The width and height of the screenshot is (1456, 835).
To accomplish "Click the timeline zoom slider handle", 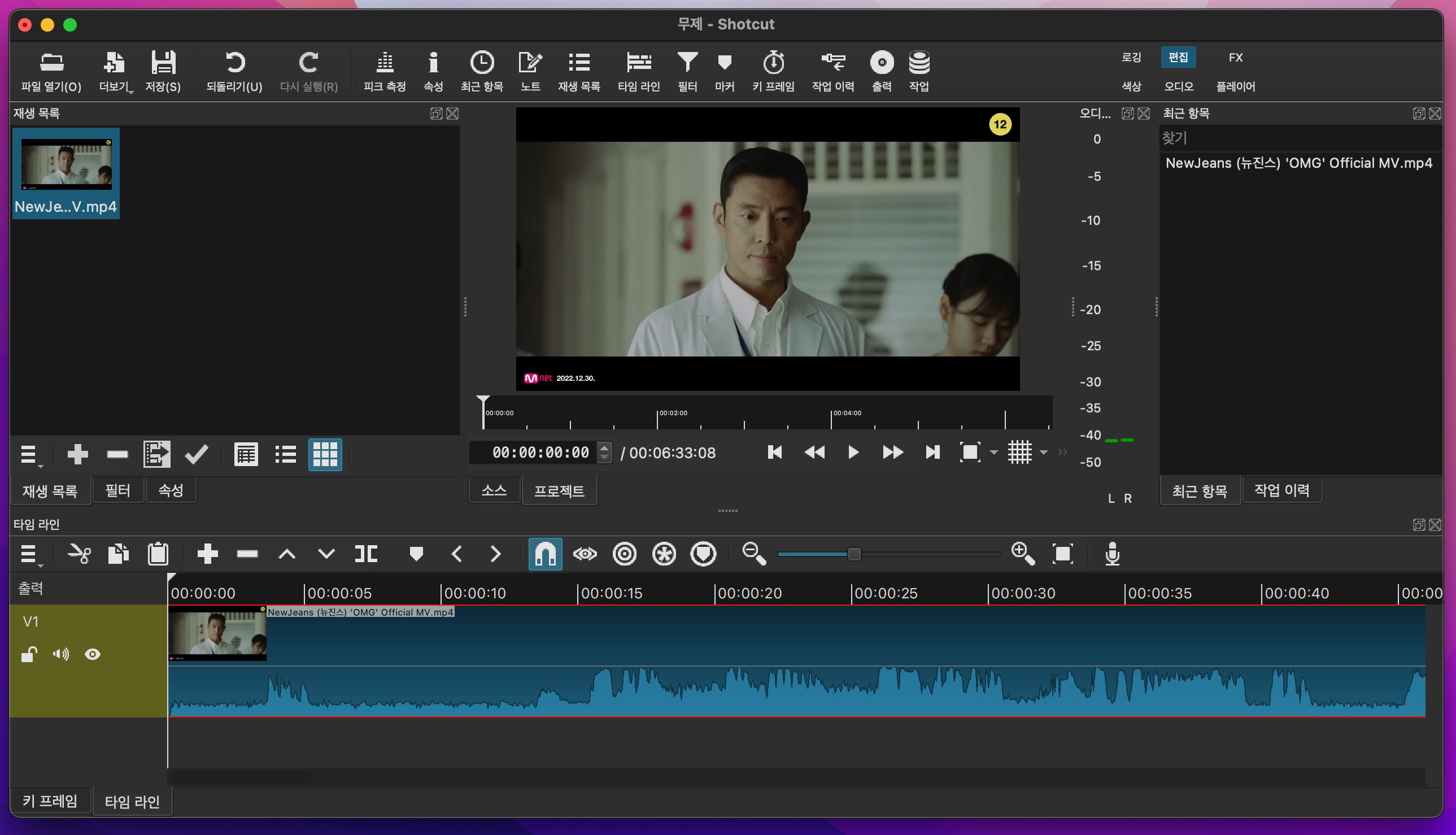I will 854,554.
